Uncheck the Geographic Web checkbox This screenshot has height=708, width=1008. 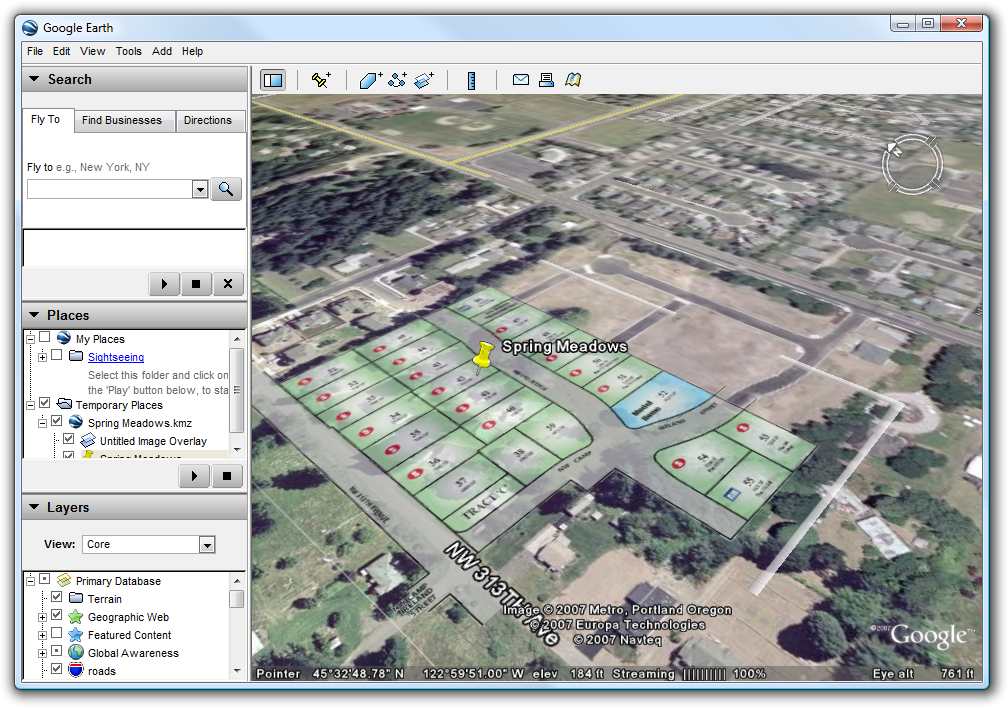tap(57, 615)
